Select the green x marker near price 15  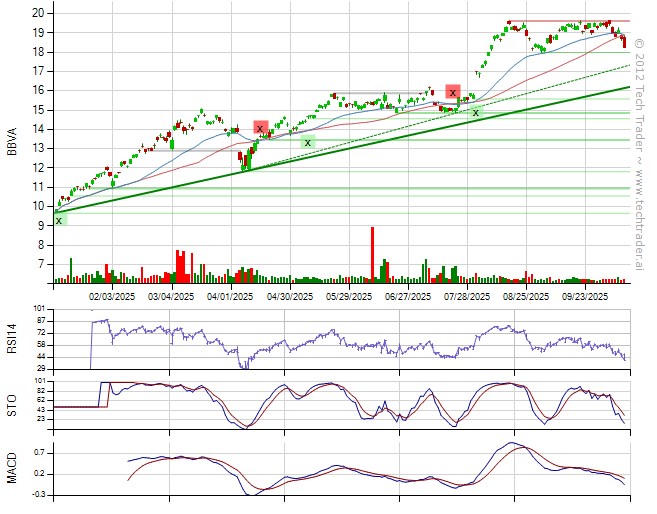pos(476,112)
